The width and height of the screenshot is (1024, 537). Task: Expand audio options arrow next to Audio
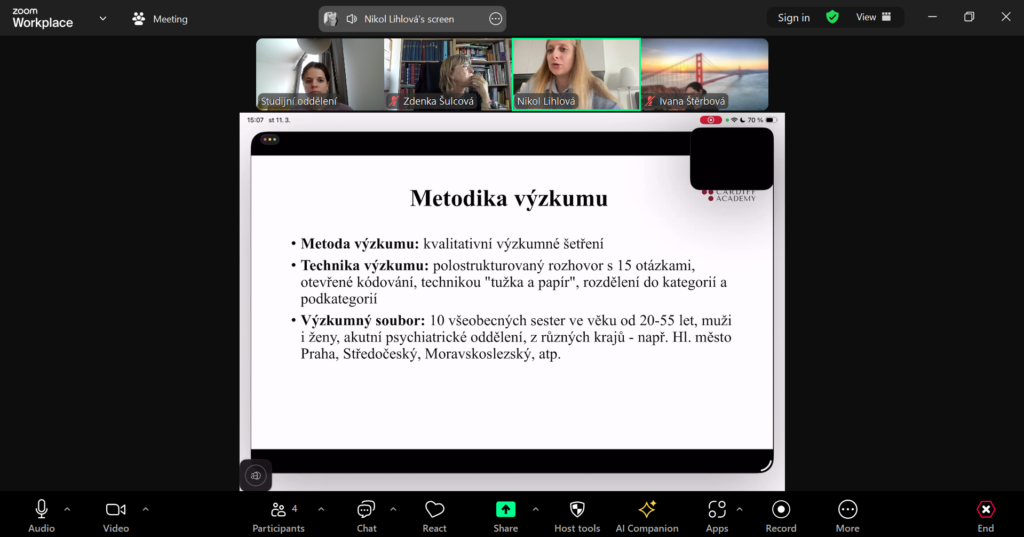(x=67, y=509)
